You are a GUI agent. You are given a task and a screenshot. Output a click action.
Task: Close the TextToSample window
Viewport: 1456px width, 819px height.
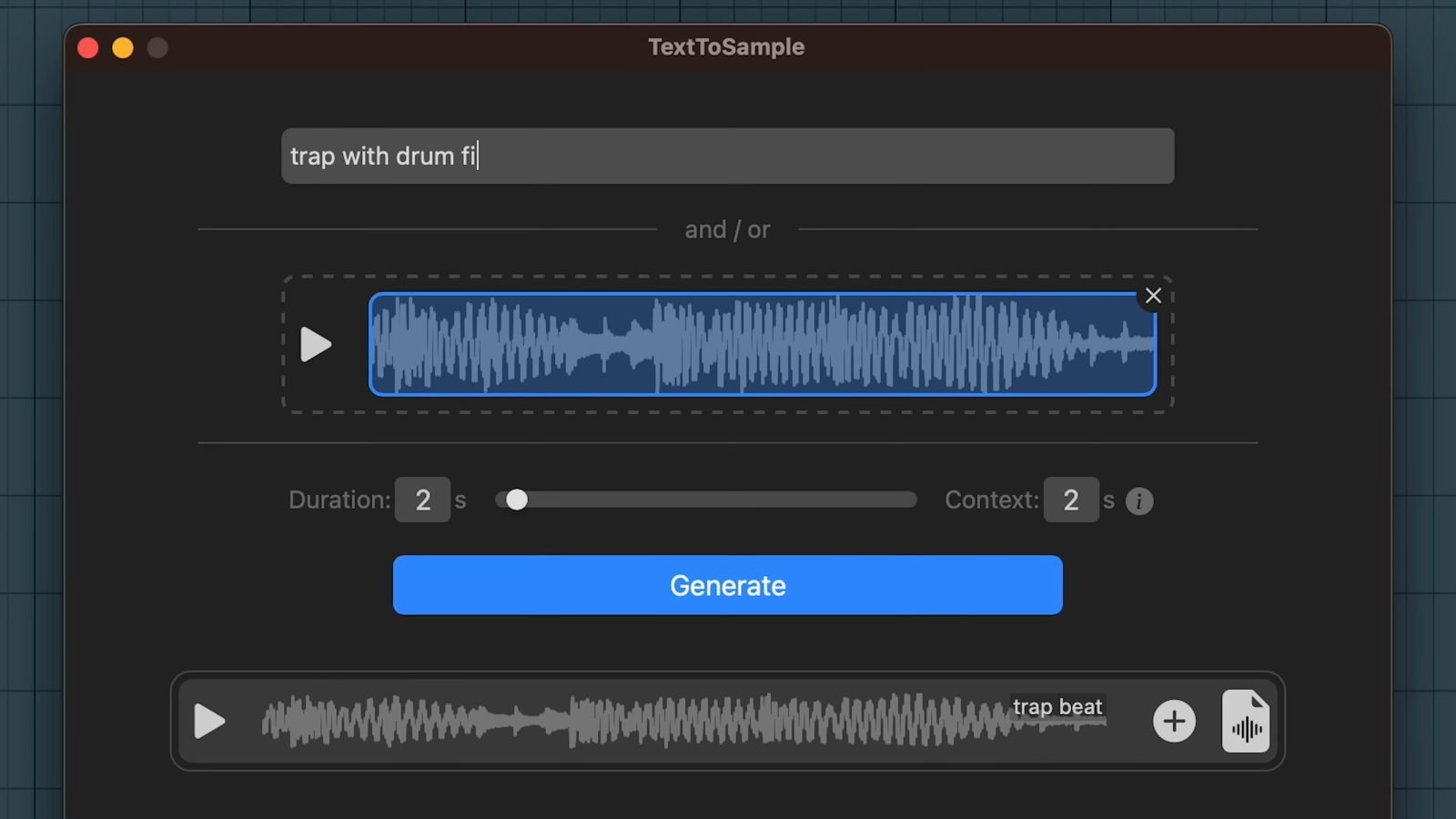coord(88,47)
